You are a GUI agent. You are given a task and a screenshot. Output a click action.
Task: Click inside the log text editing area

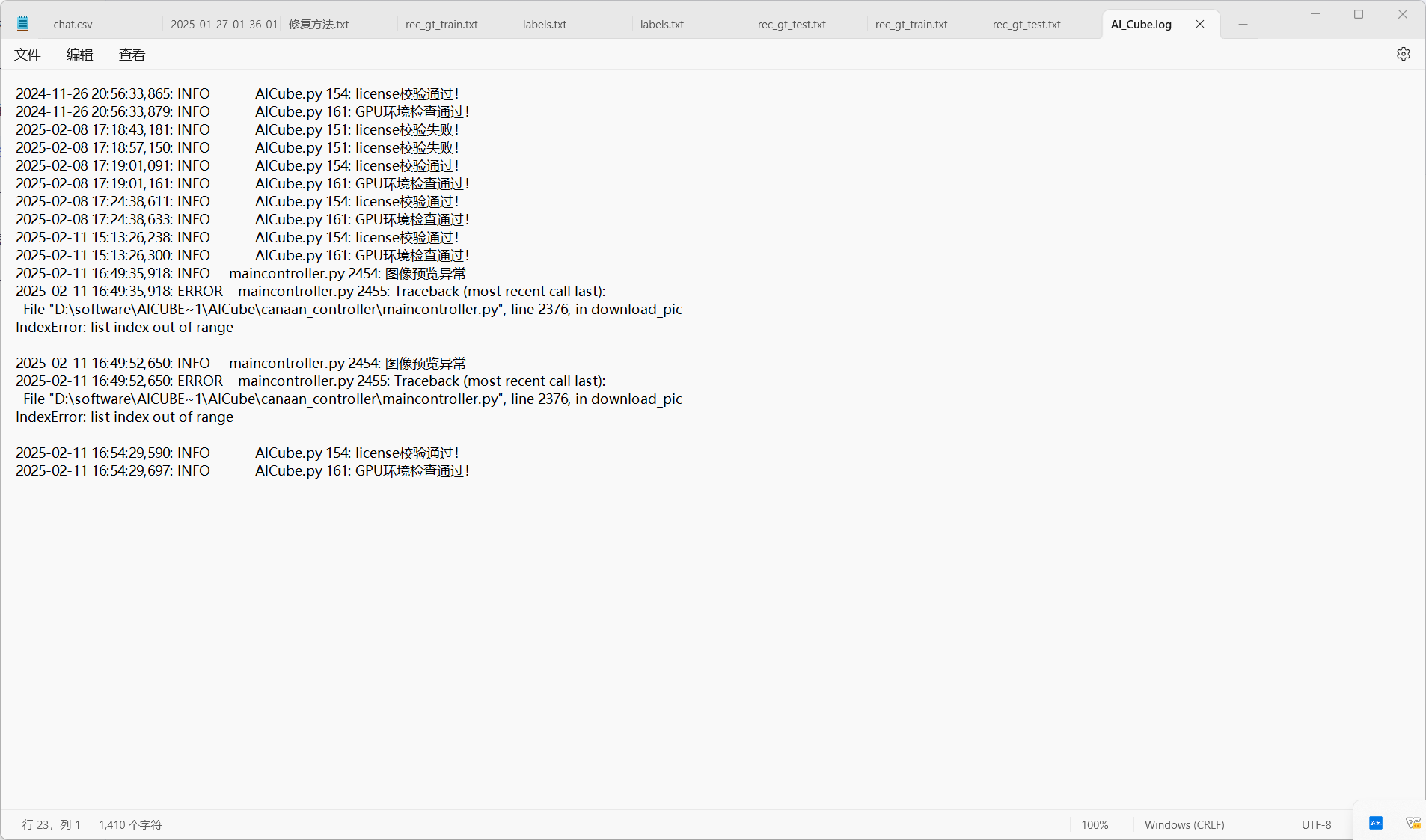coord(712,439)
